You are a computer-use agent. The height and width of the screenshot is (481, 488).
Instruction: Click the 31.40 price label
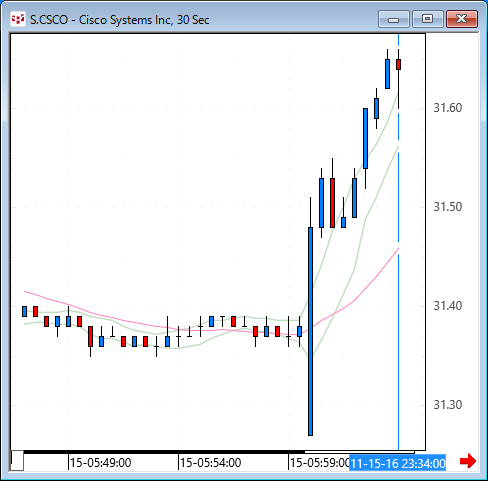[448, 306]
